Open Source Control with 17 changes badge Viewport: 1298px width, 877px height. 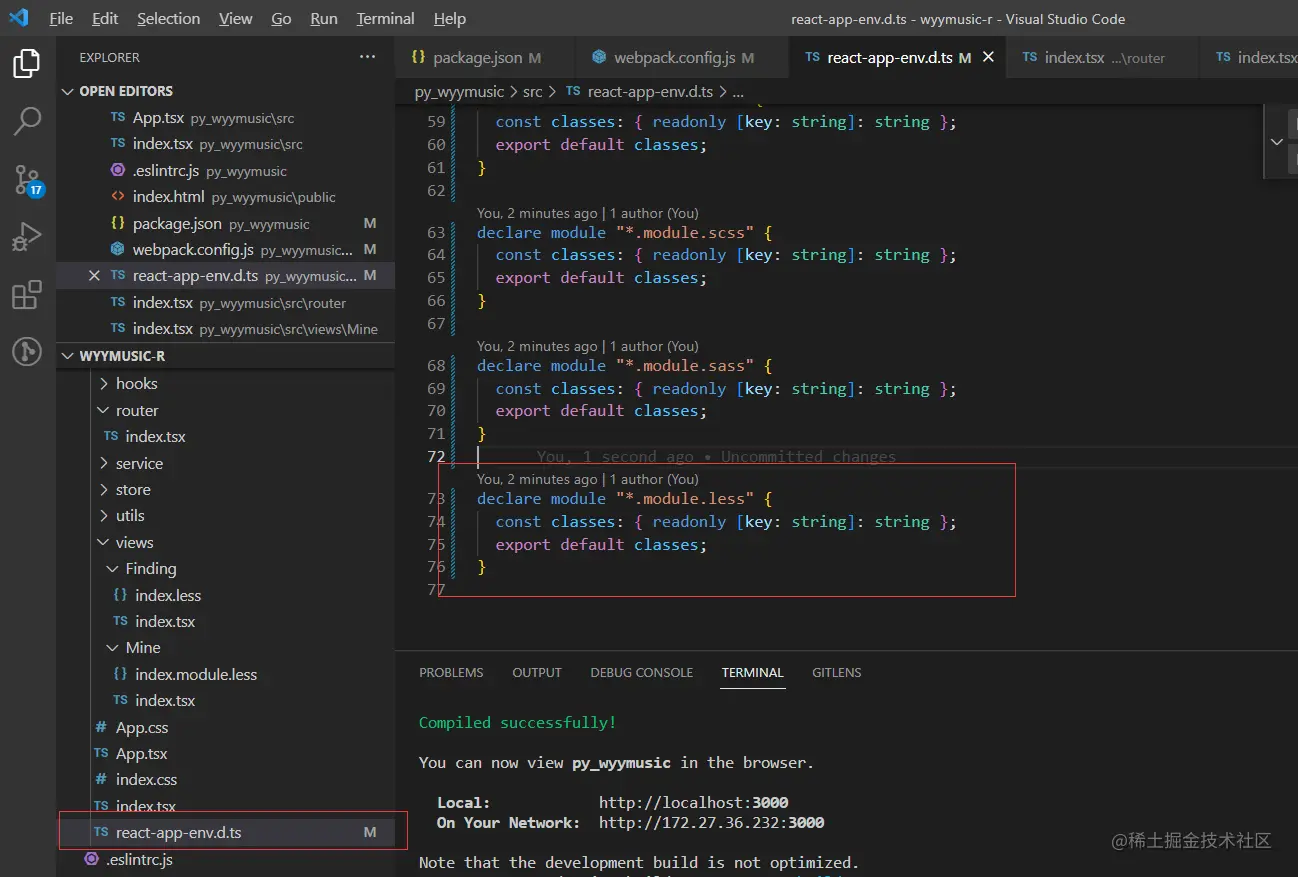tap(27, 180)
